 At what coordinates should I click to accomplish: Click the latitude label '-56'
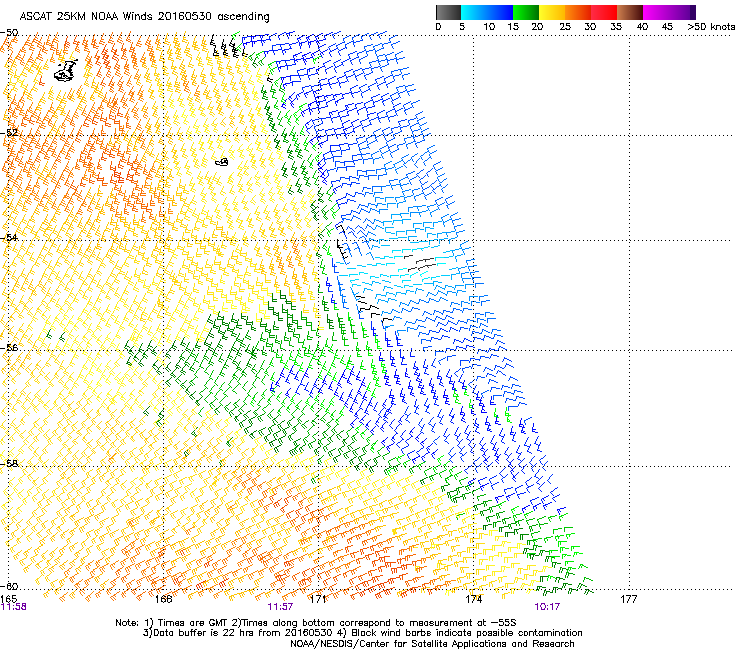[x=9, y=347]
